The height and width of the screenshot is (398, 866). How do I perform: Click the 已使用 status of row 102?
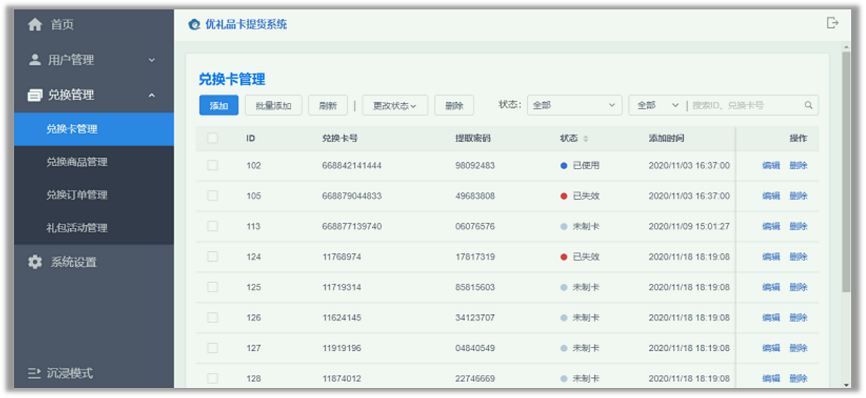[580, 166]
